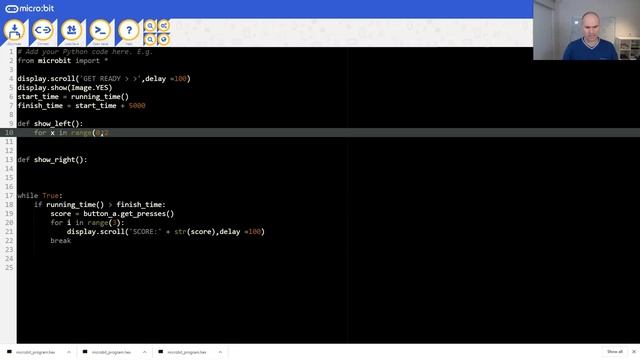Click the webcam video thumbnail
The height and width of the screenshot is (360, 640).
(x=587, y=30)
